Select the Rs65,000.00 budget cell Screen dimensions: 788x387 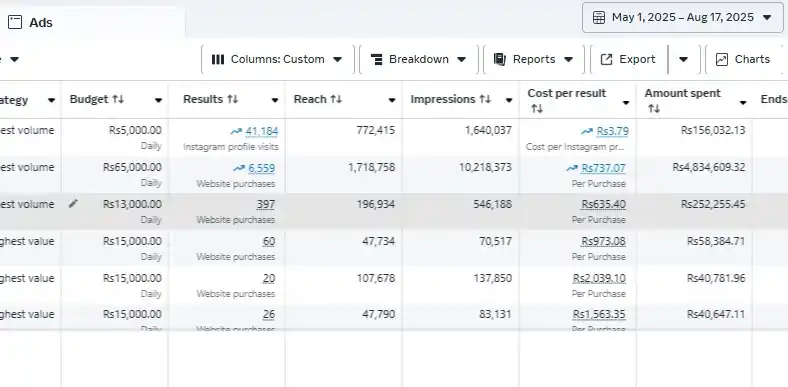tap(115, 174)
